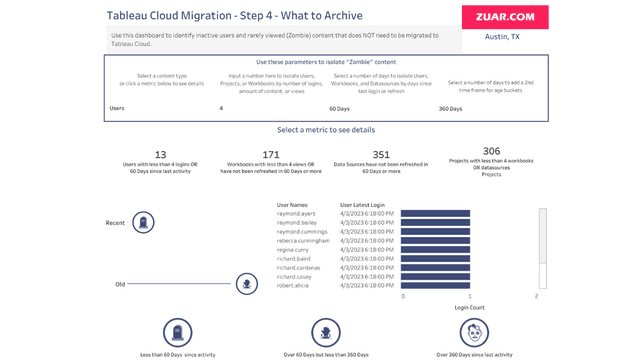This screenshot has height=363, width=640.
Task: Open the 60 Days parameter dropdown
Action: (380, 109)
